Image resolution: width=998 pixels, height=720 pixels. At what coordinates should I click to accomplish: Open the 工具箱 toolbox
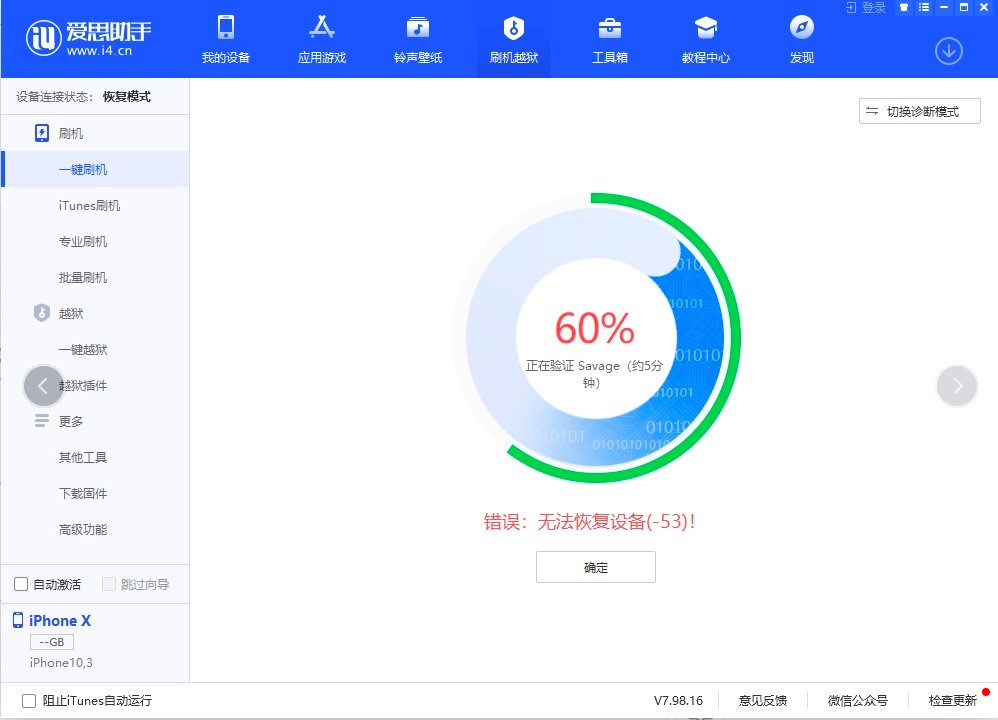(609, 40)
